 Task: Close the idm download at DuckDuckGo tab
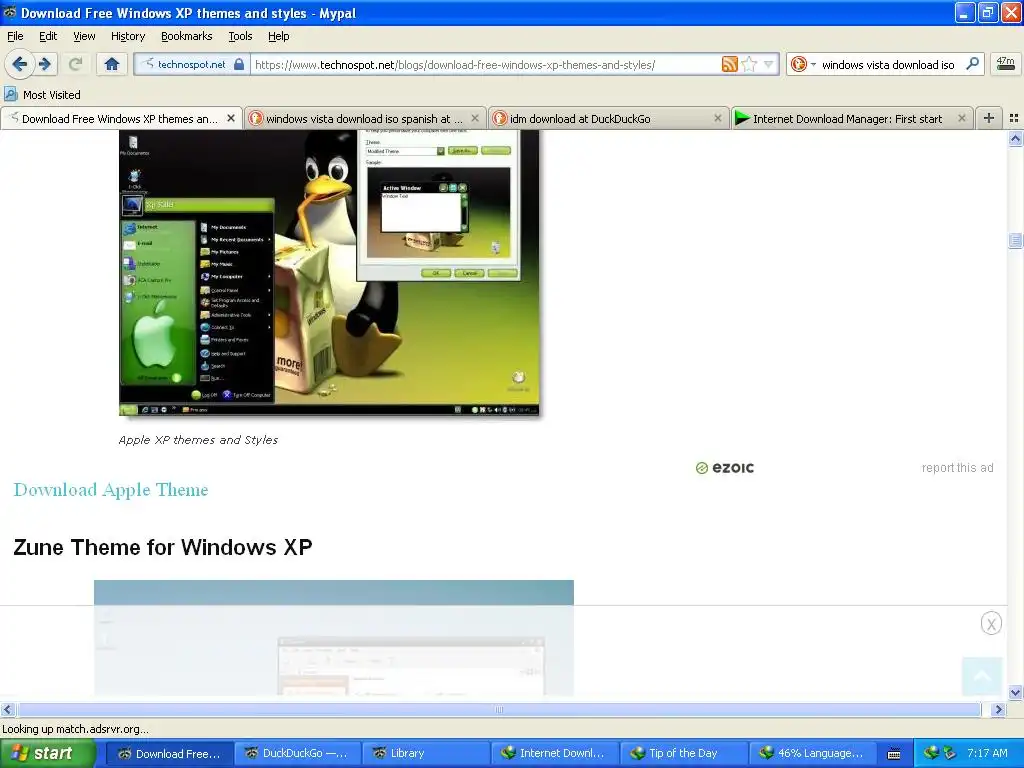point(718,118)
